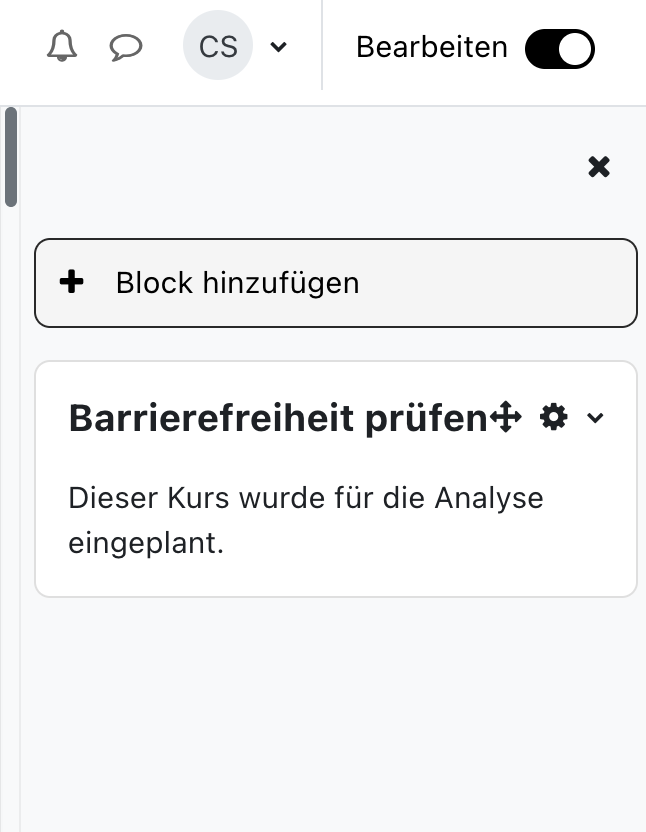646x832 pixels.
Task: Open the notifications bell
Action: [62, 47]
